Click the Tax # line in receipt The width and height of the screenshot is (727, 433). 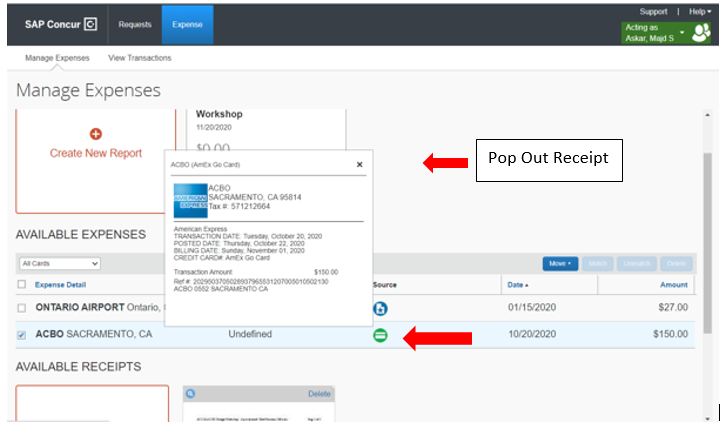click(x=239, y=206)
